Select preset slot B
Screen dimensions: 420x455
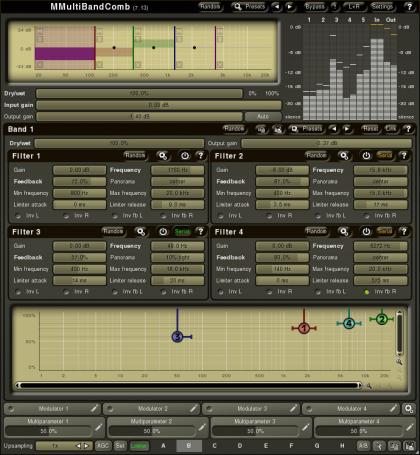pyautogui.click(x=189, y=446)
